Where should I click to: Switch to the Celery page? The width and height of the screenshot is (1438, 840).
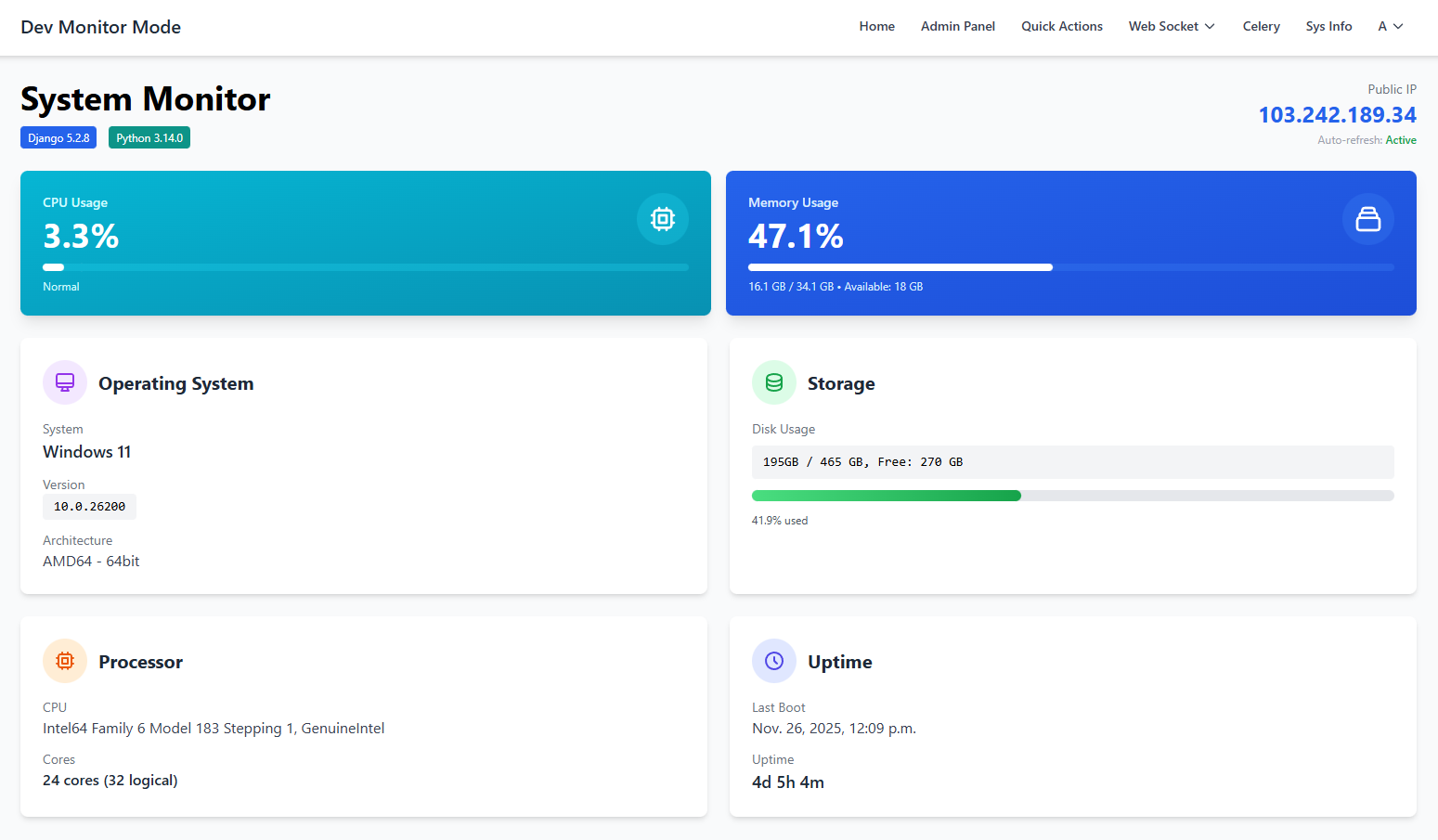coord(1261,26)
